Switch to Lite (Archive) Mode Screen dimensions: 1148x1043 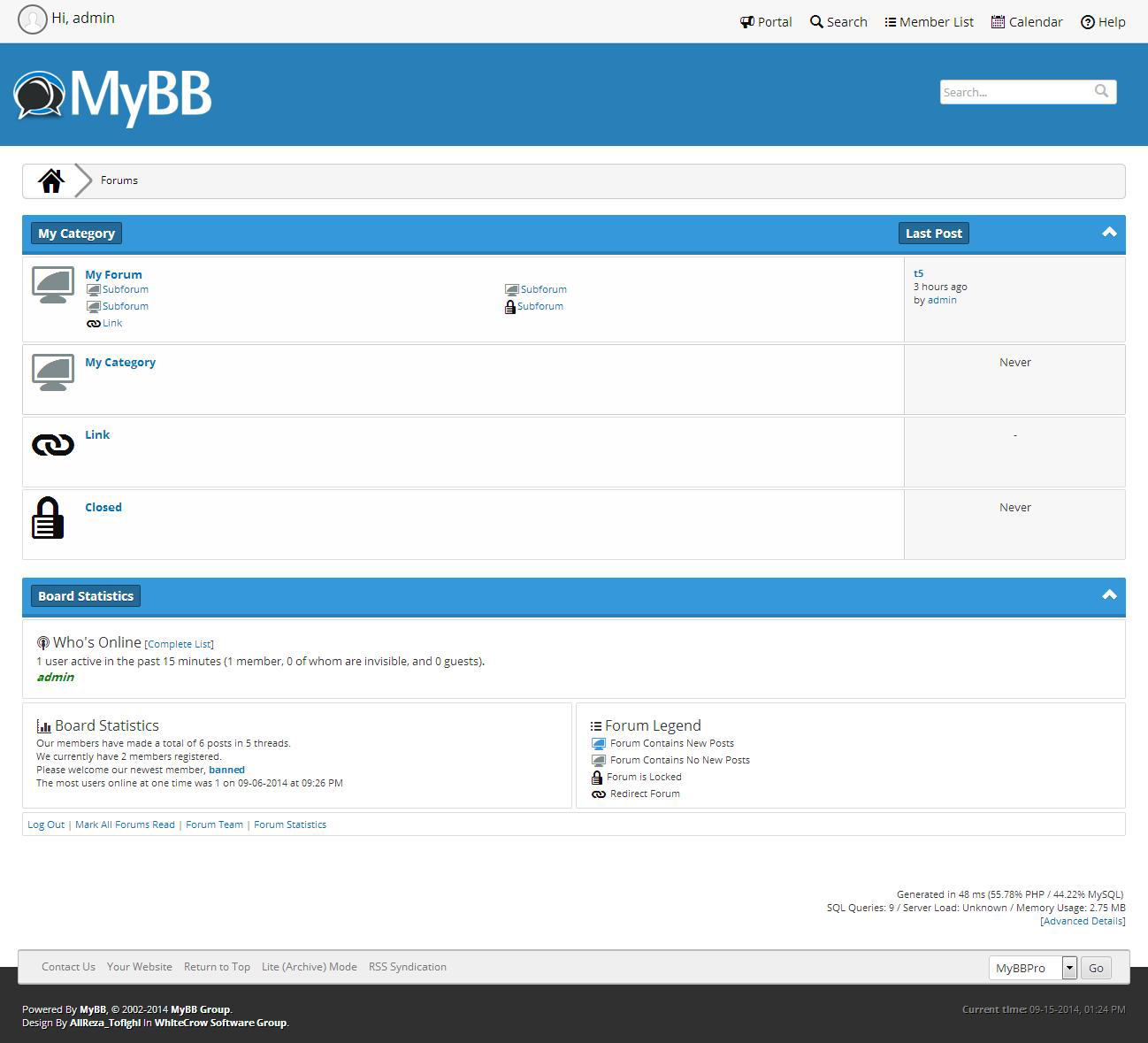pos(309,966)
